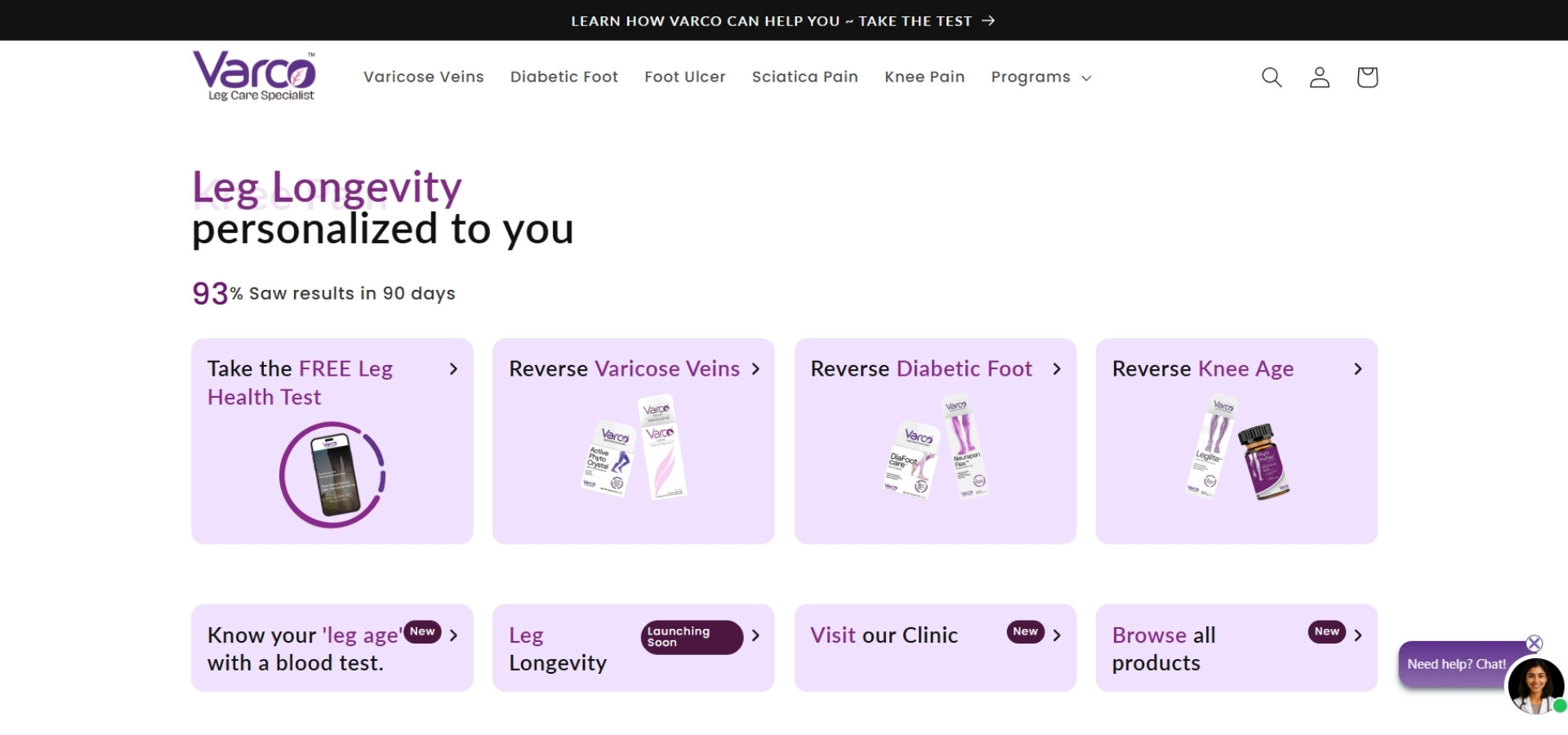Open the shopping cart icon

point(1367,77)
